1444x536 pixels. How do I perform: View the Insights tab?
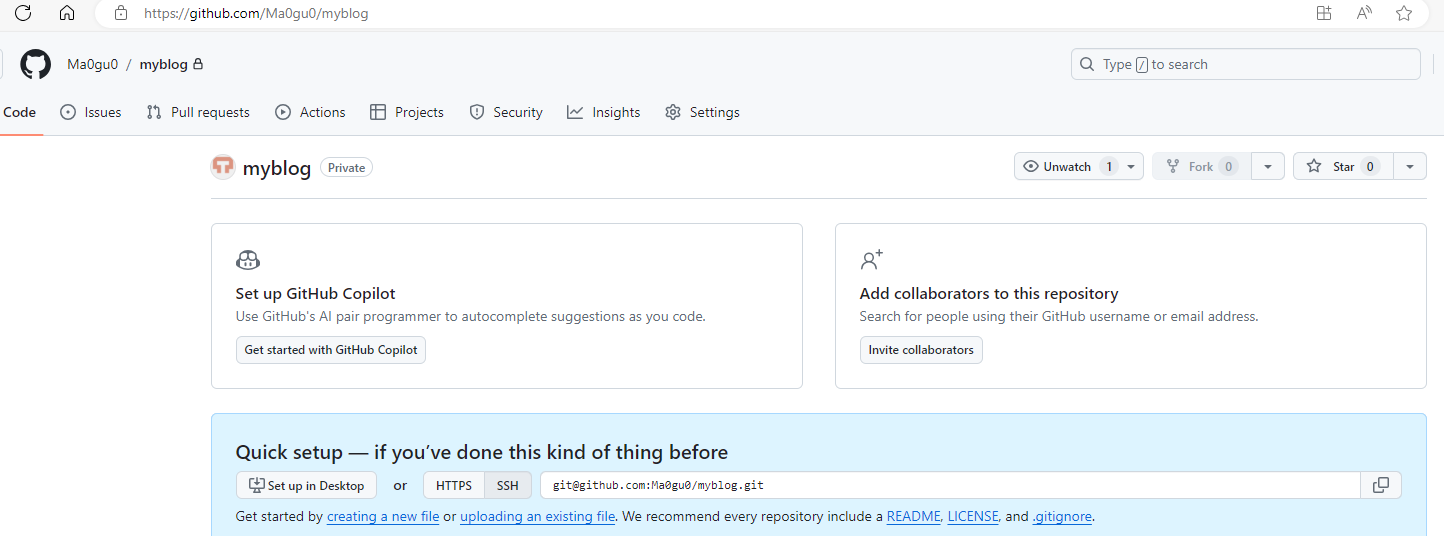click(x=604, y=112)
